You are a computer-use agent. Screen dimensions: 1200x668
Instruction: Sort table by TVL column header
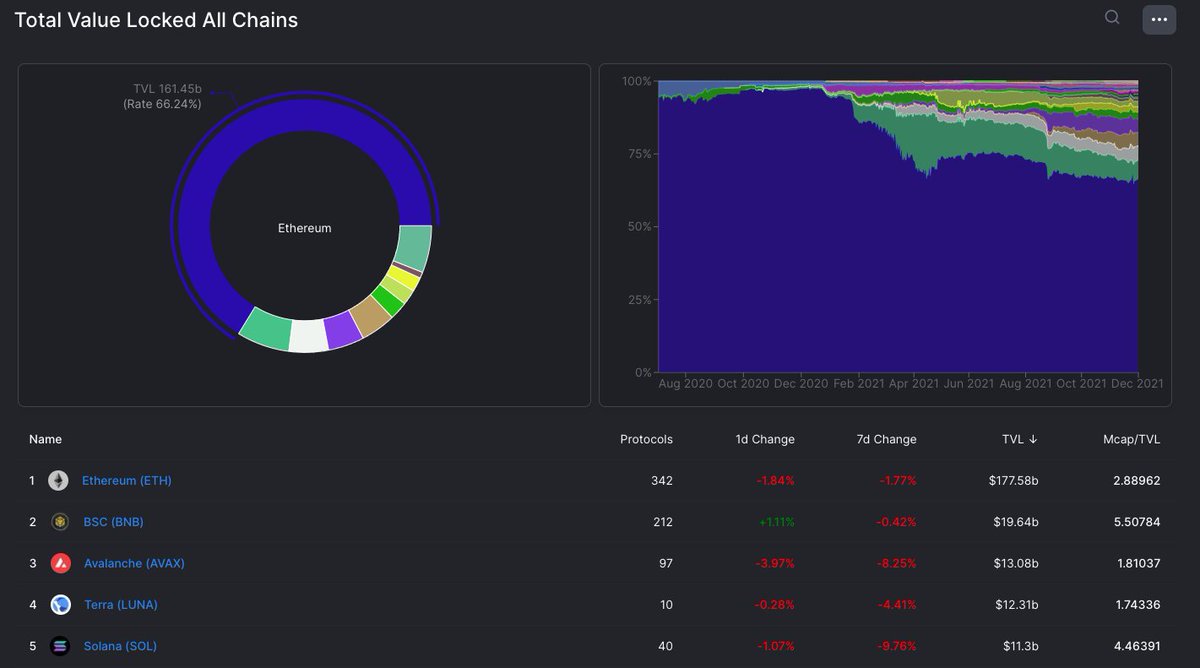click(1020, 439)
